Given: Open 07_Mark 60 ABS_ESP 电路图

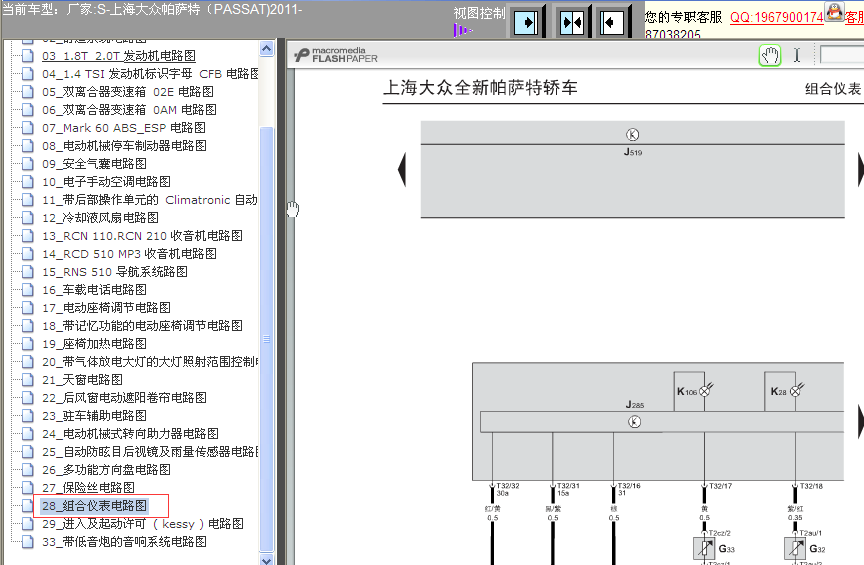Looking at the screenshot, I should [x=123, y=128].
